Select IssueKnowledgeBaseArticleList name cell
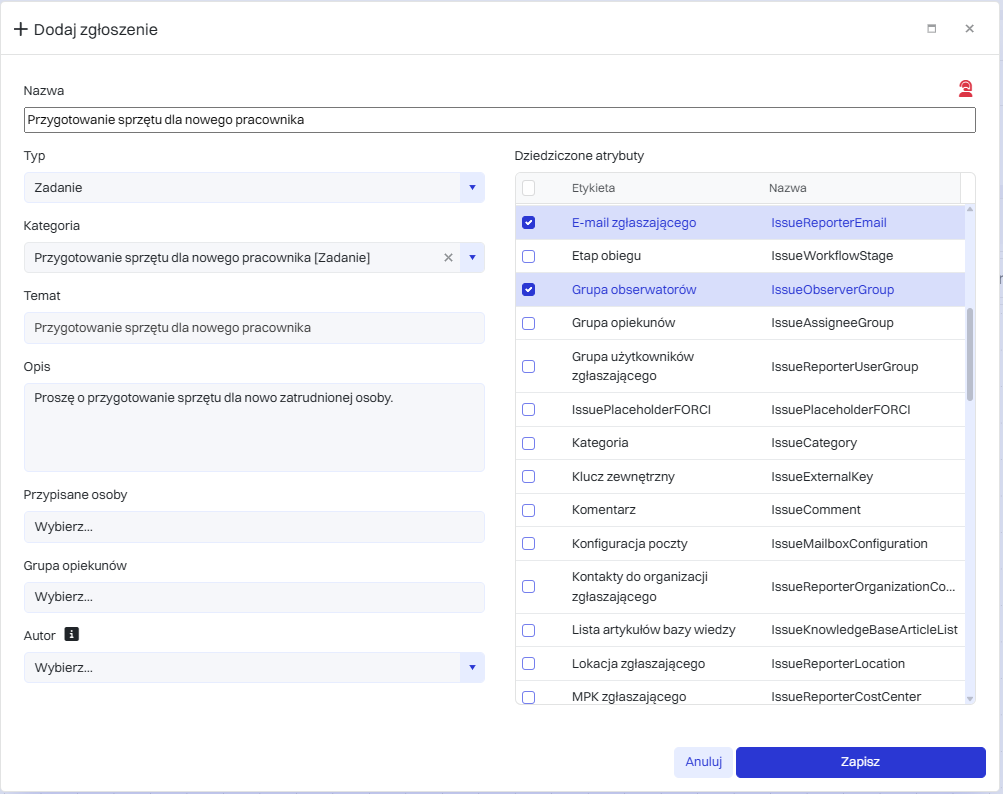The image size is (1003, 794). pos(864,630)
